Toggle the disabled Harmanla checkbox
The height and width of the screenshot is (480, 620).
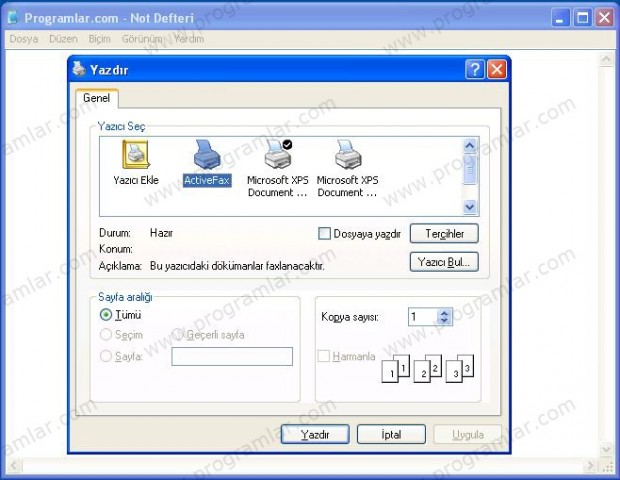[x=323, y=356]
